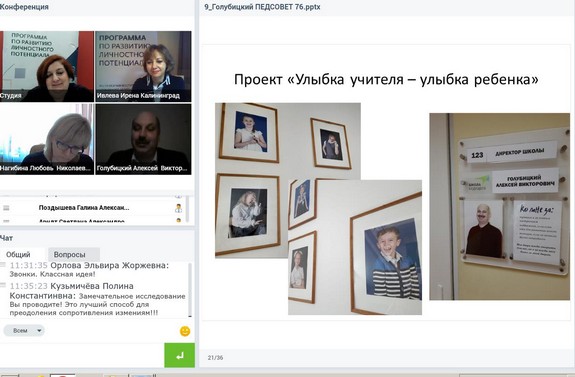The width and height of the screenshot is (575, 377).
Task: Click the handle icon left of Поздышева Галина
Action: tap(6, 208)
